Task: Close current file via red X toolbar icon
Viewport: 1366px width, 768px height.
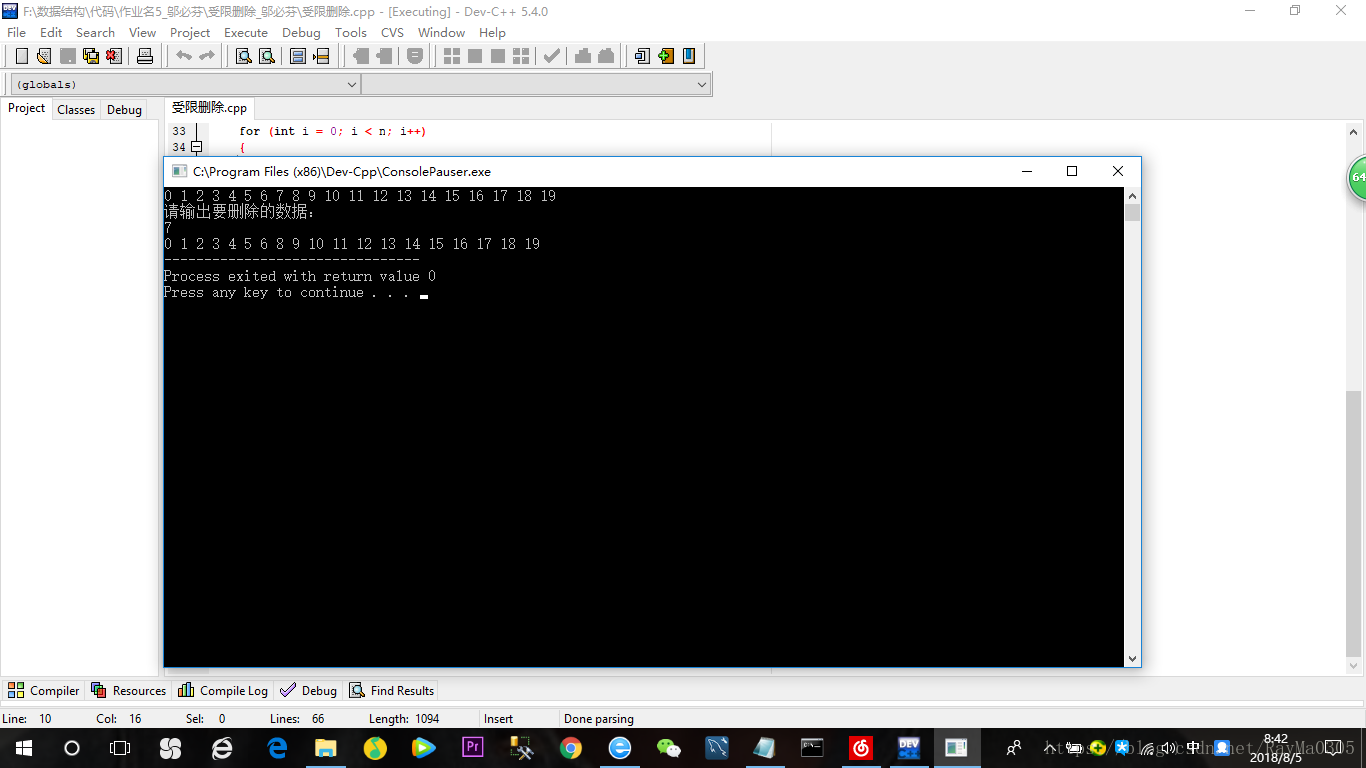Action: [x=114, y=56]
